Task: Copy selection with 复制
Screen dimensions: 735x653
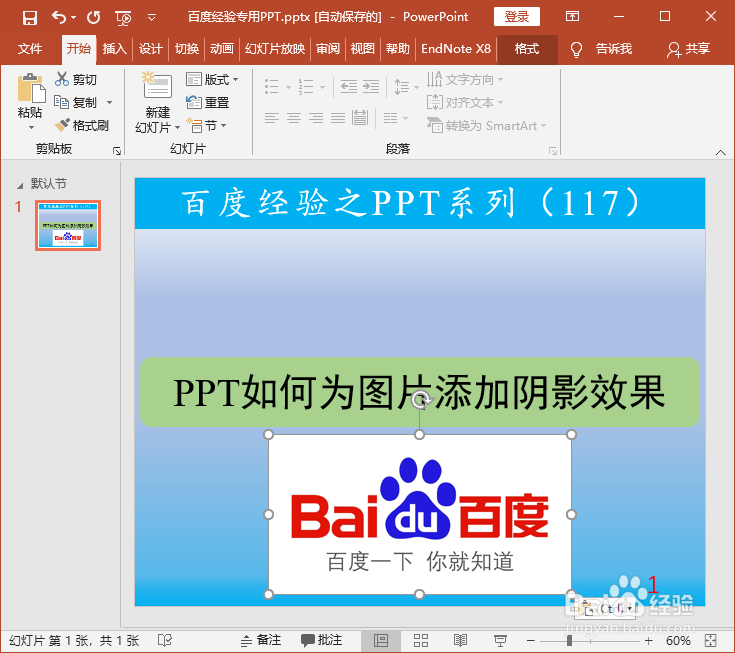Action: (75, 102)
